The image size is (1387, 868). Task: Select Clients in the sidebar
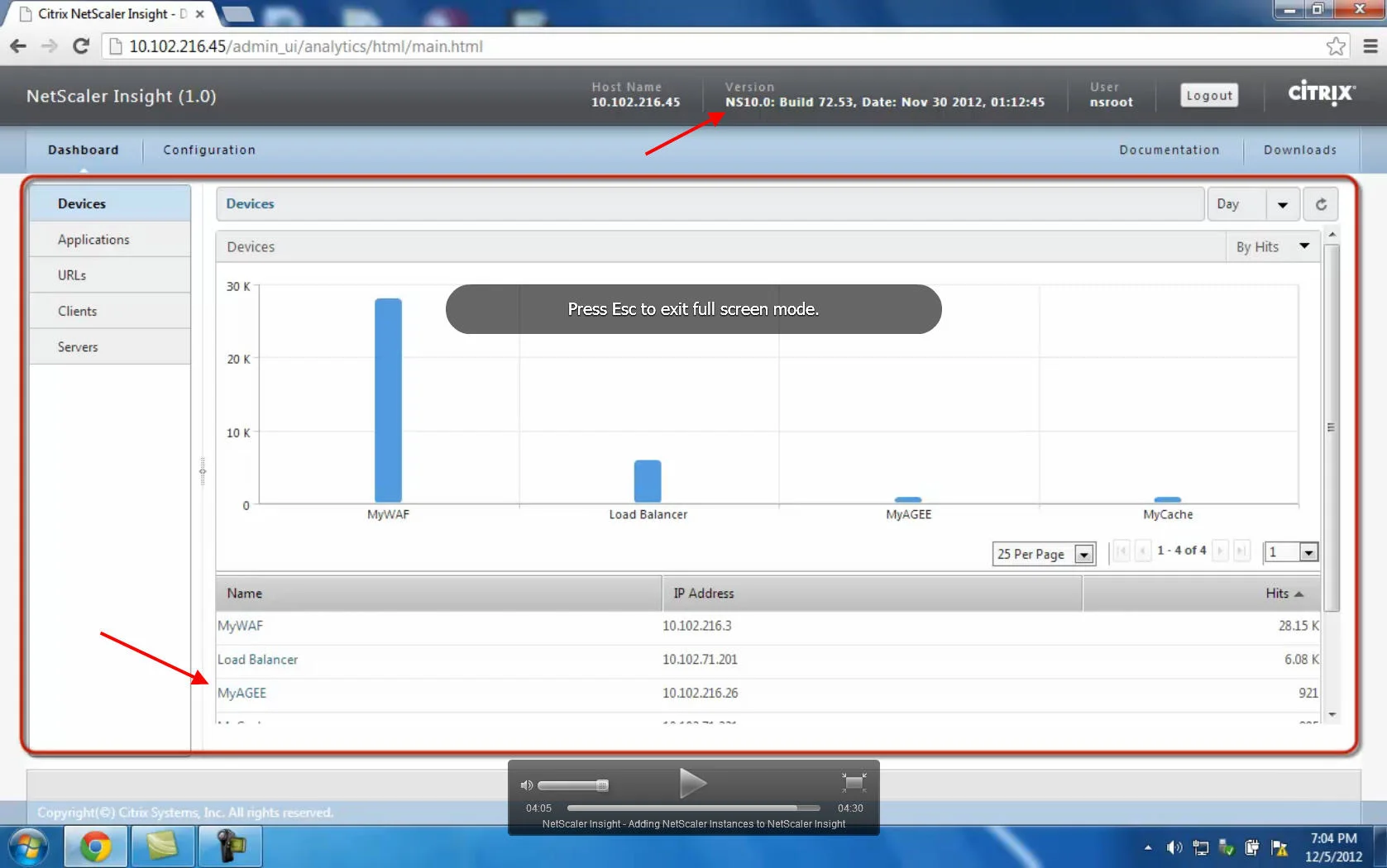(x=110, y=311)
